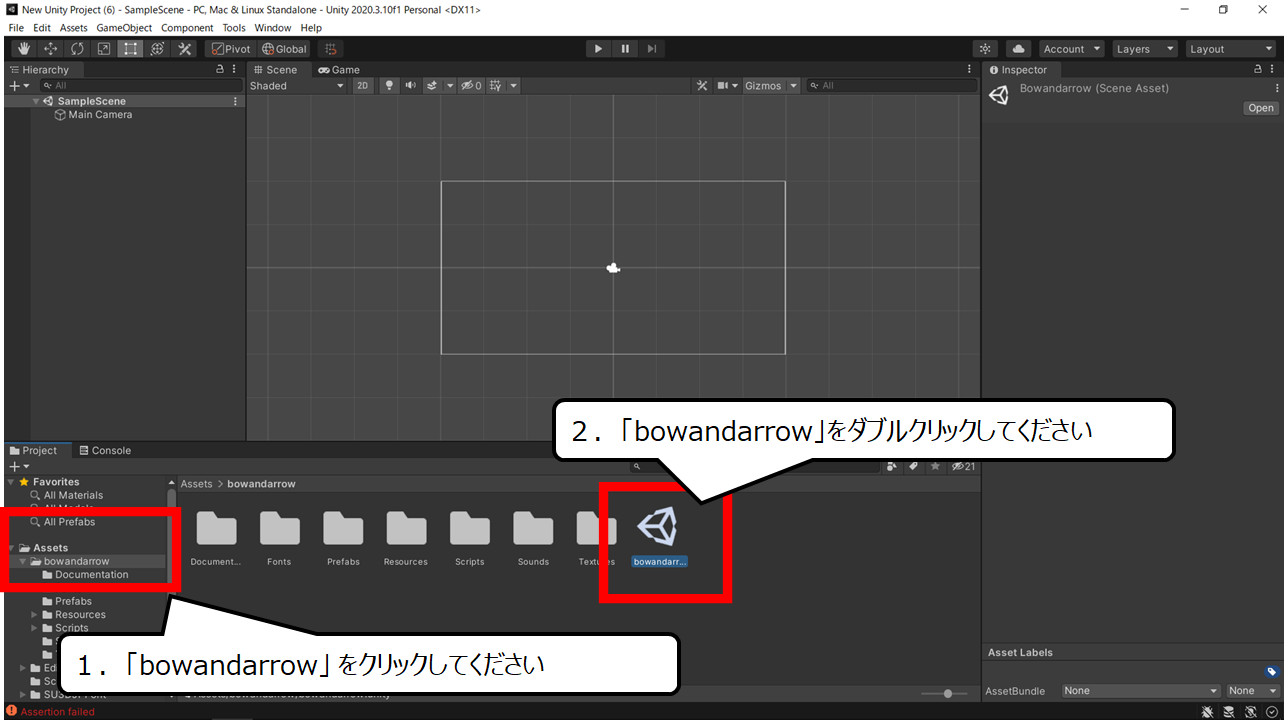Select the Rotate tool
This screenshot has height=720, width=1284.
pos(77,49)
